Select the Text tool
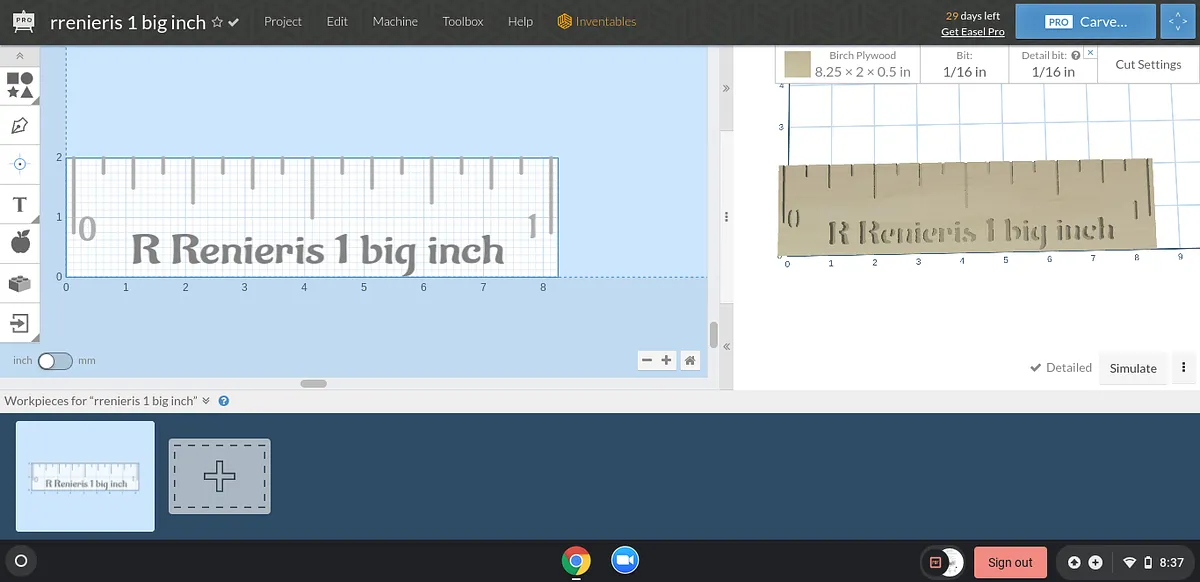Screen dimensions: 1200x582 [20, 204]
